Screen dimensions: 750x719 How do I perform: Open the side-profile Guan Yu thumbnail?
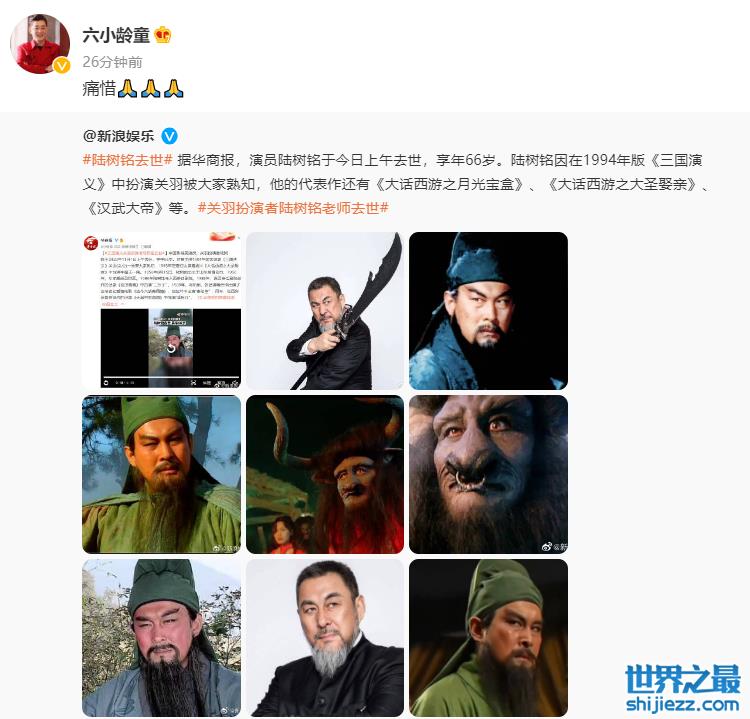[x=488, y=638]
